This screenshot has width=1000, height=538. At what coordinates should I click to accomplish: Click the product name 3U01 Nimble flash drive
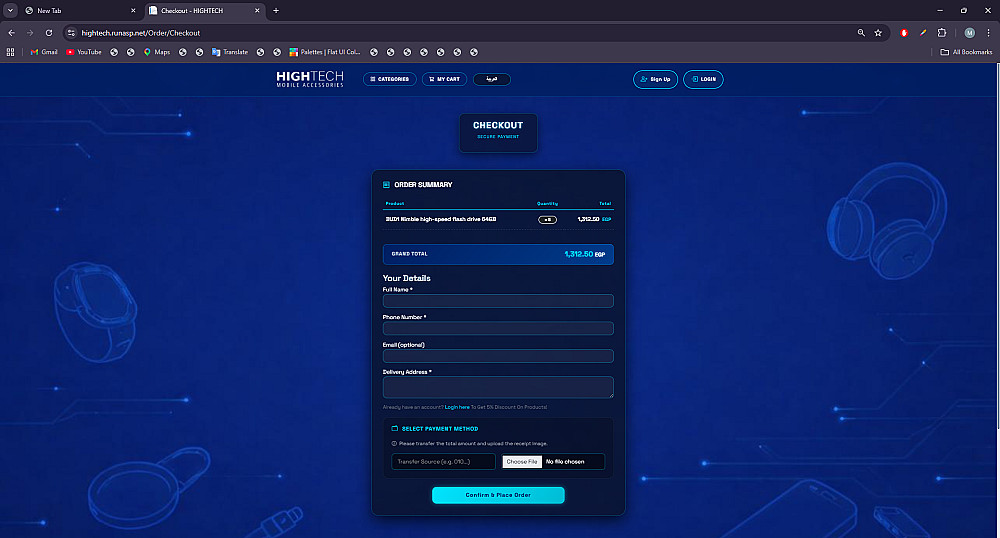pos(441,219)
